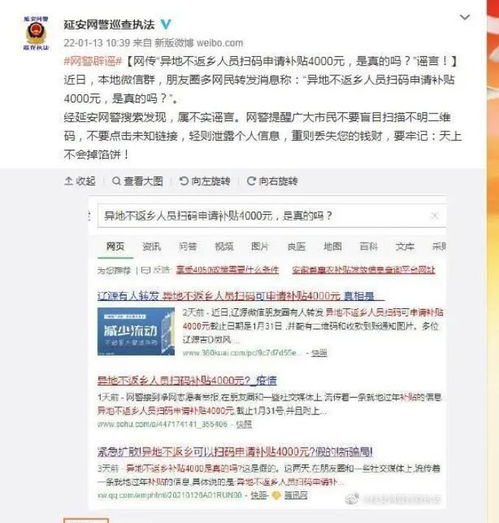Rotate image left with 向左旋转
This screenshot has height=523, width=499.
coord(205,181)
